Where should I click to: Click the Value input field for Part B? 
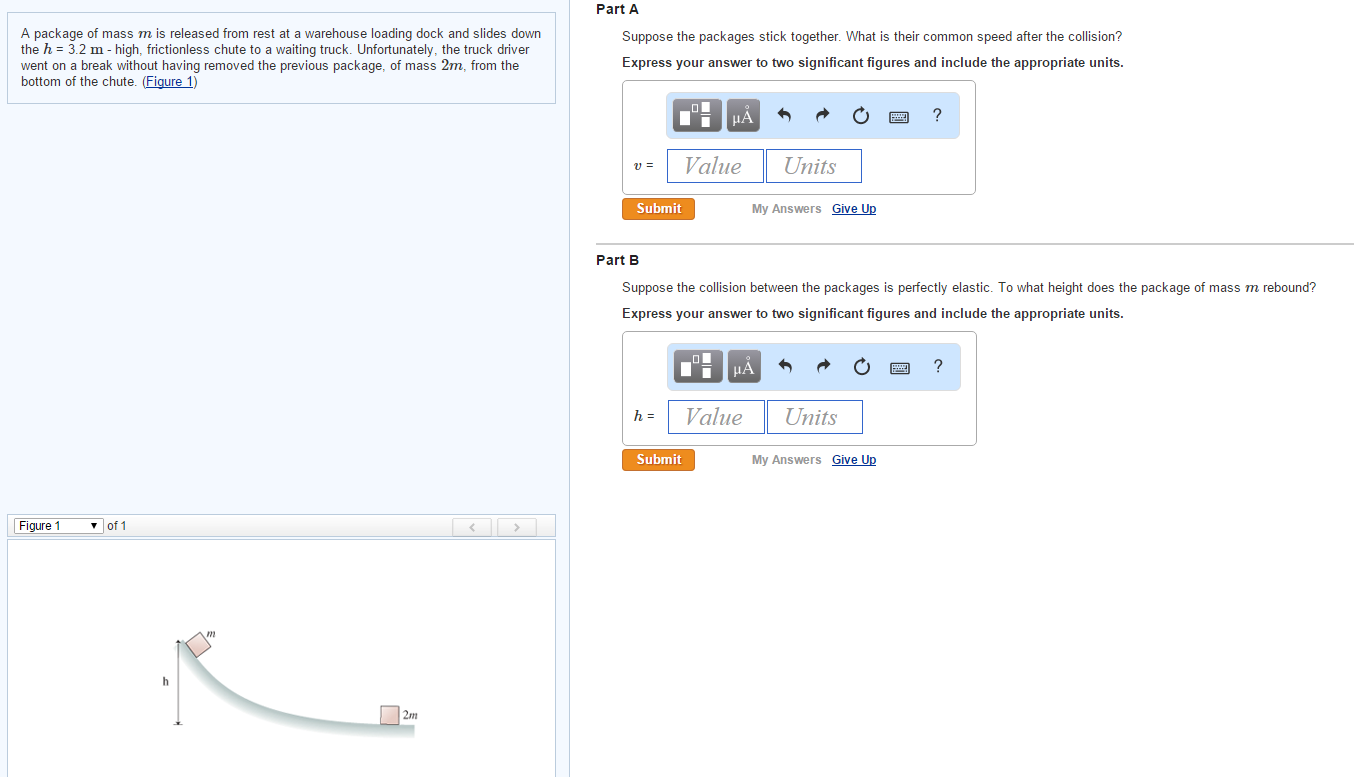(715, 416)
